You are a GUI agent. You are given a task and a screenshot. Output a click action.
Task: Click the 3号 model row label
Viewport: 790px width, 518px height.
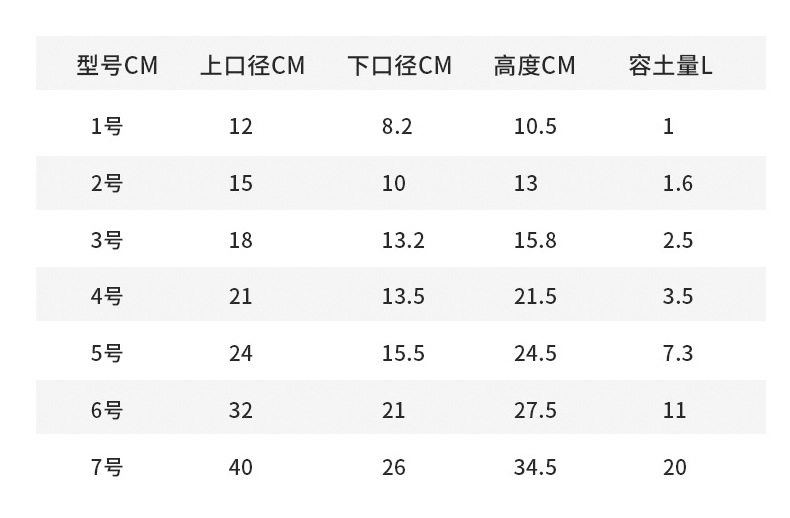tap(106, 240)
